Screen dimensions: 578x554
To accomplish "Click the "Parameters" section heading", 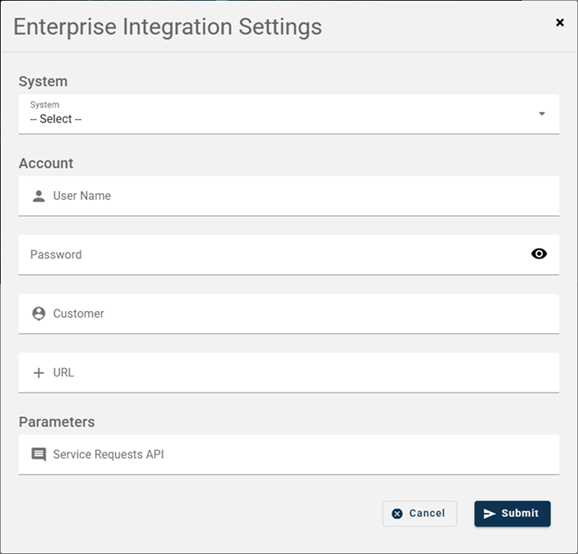I will pos(57,422).
